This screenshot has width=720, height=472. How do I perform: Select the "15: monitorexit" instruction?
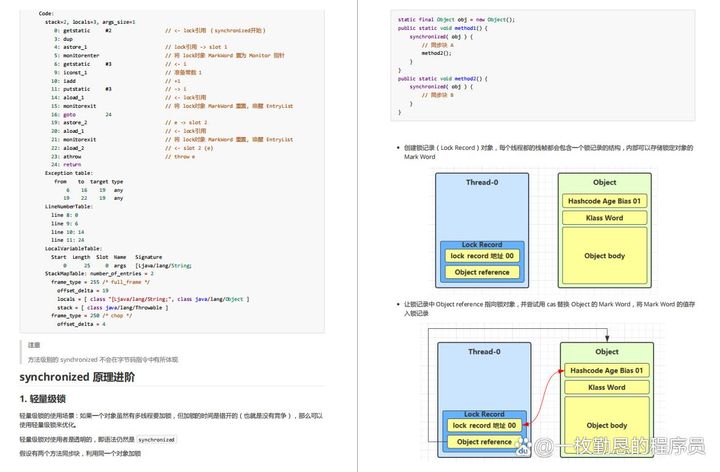point(73,106)
